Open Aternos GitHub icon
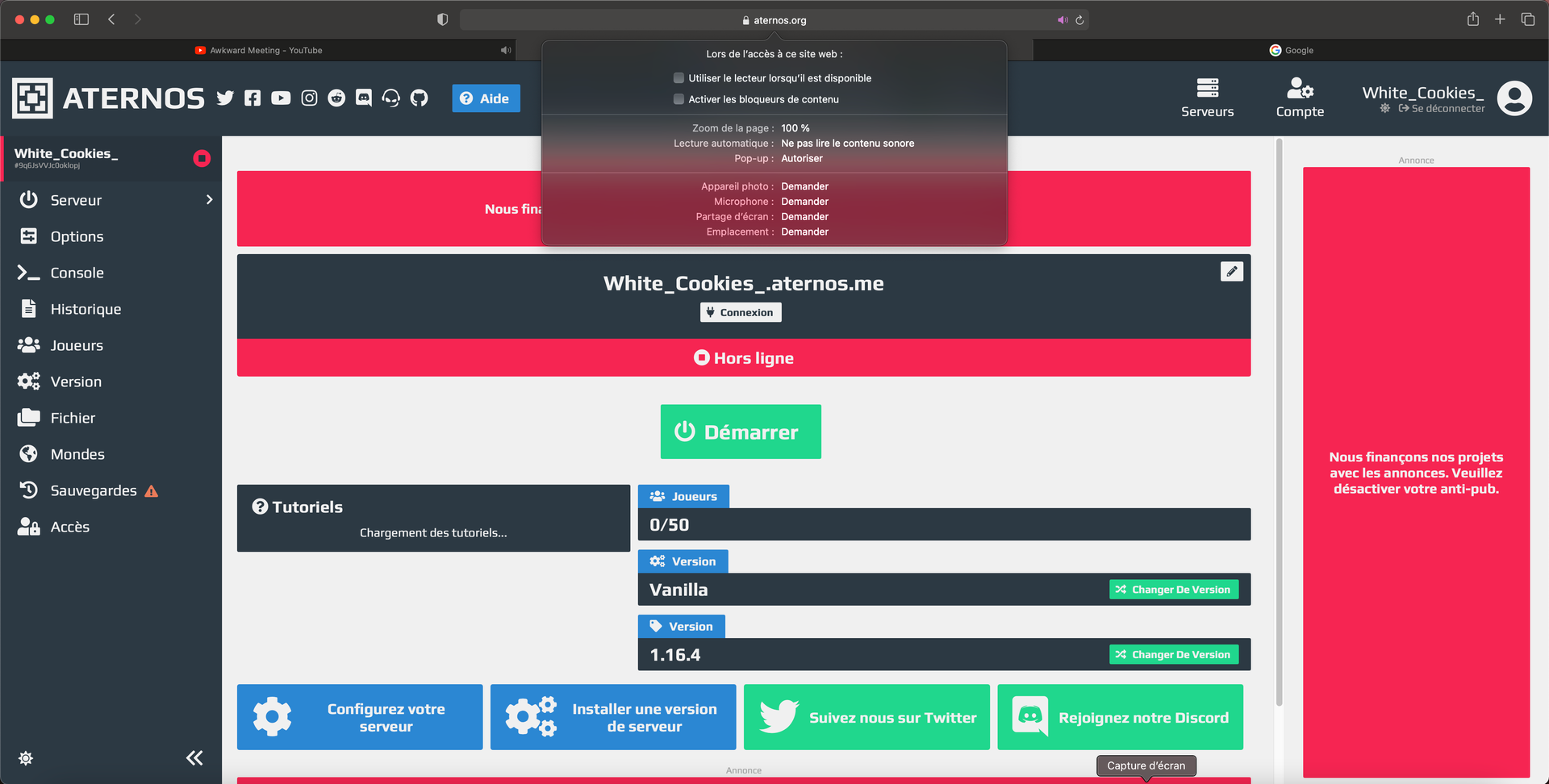This screenshot has width=1549, height=784. (x=419, y=98)
